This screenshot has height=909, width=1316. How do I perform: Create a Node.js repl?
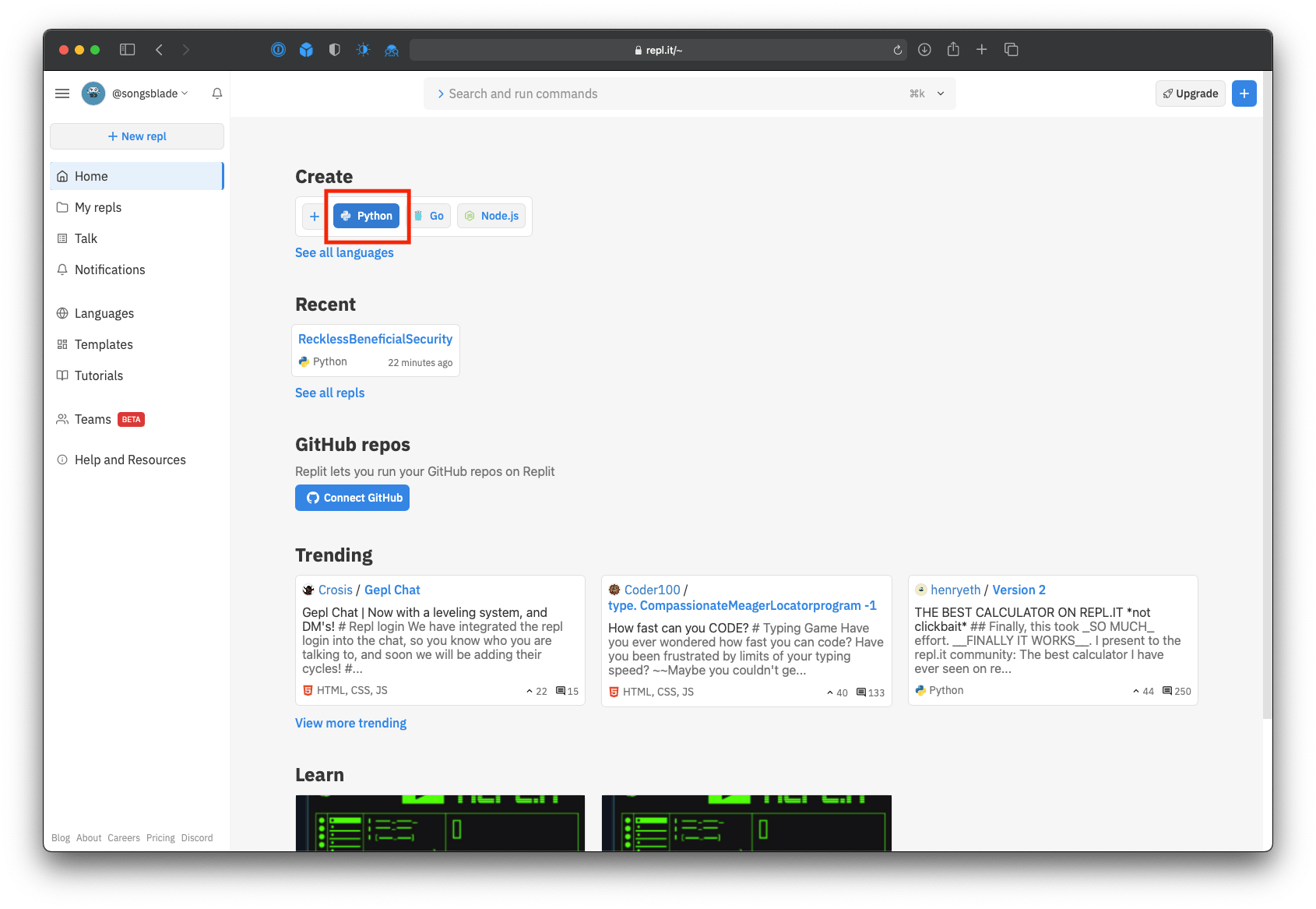pos(491,217)
